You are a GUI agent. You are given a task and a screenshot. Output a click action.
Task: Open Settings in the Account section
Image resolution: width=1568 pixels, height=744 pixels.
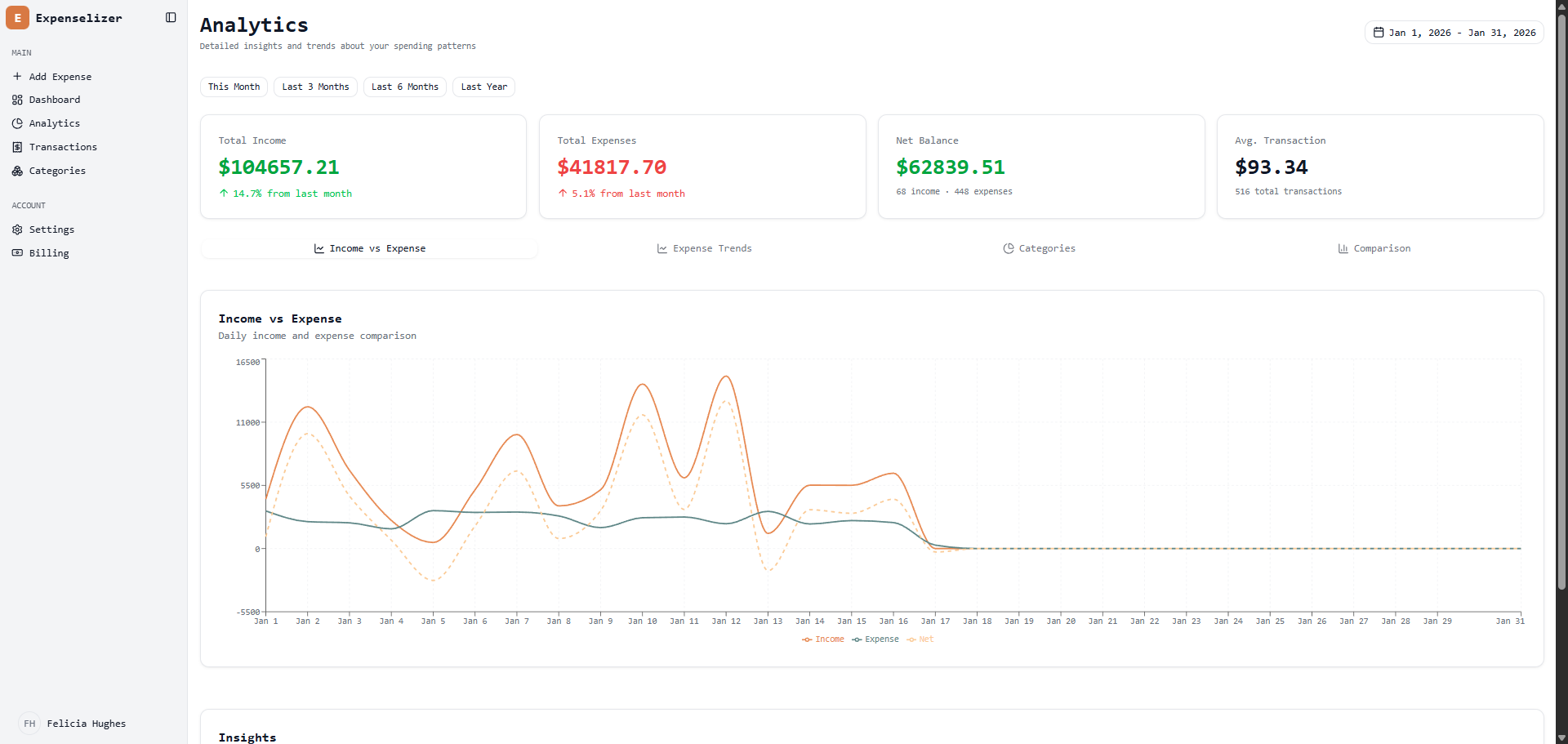pos(51,229)
